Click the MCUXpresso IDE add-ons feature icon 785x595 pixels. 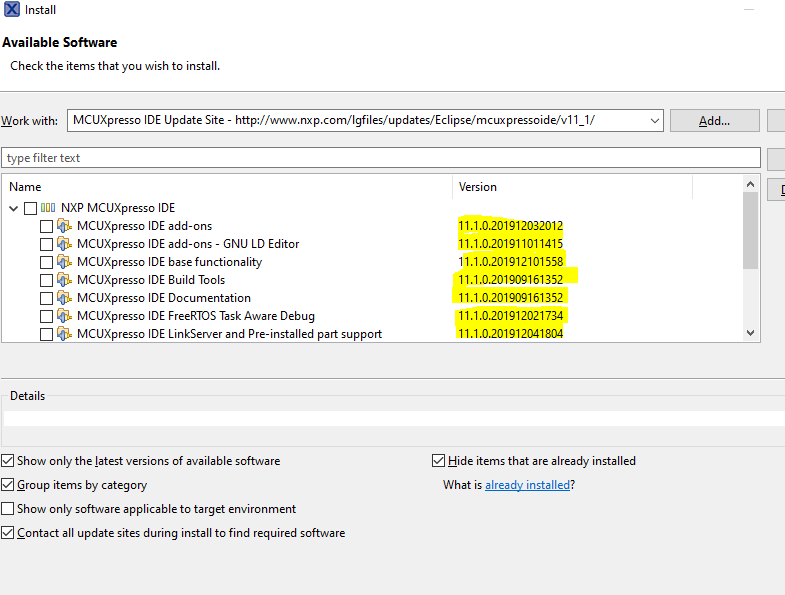(65, 226)
